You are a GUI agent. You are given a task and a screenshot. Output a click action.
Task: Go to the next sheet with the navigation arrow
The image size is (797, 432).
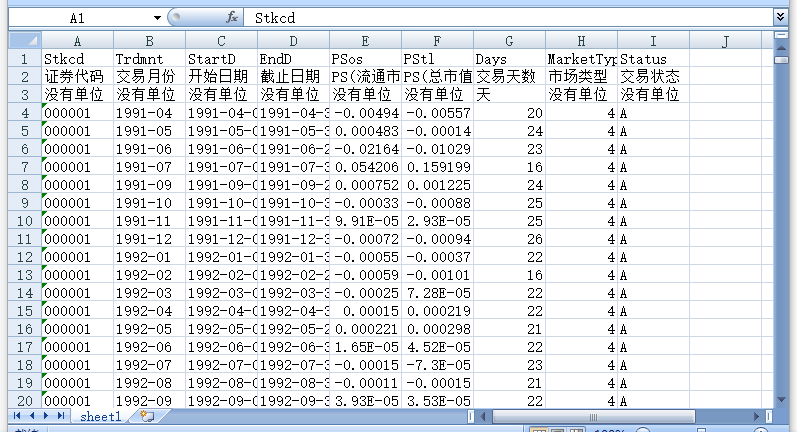[46, 416]
